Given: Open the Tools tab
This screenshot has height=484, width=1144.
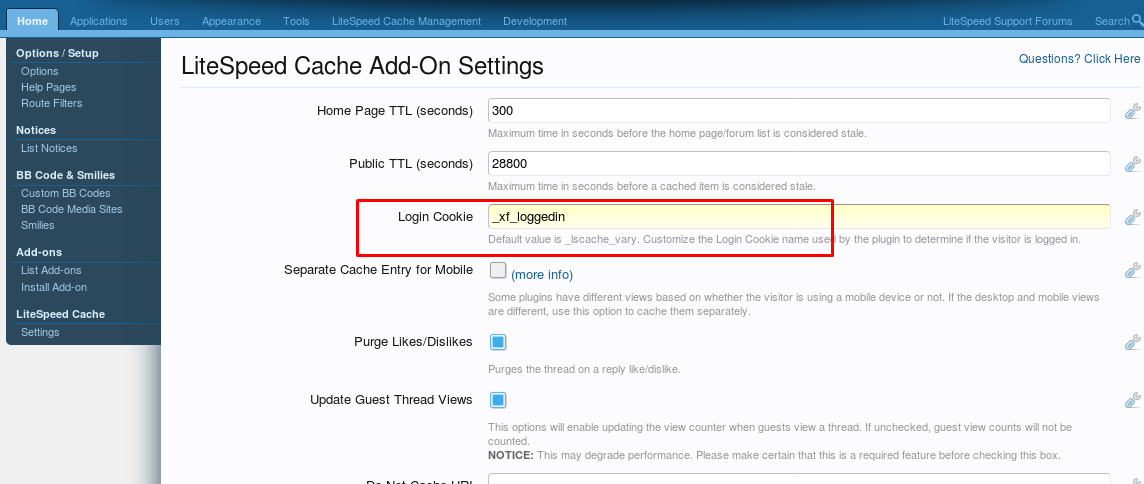Looking at the screenshot, I should click(x=296, y=21).
